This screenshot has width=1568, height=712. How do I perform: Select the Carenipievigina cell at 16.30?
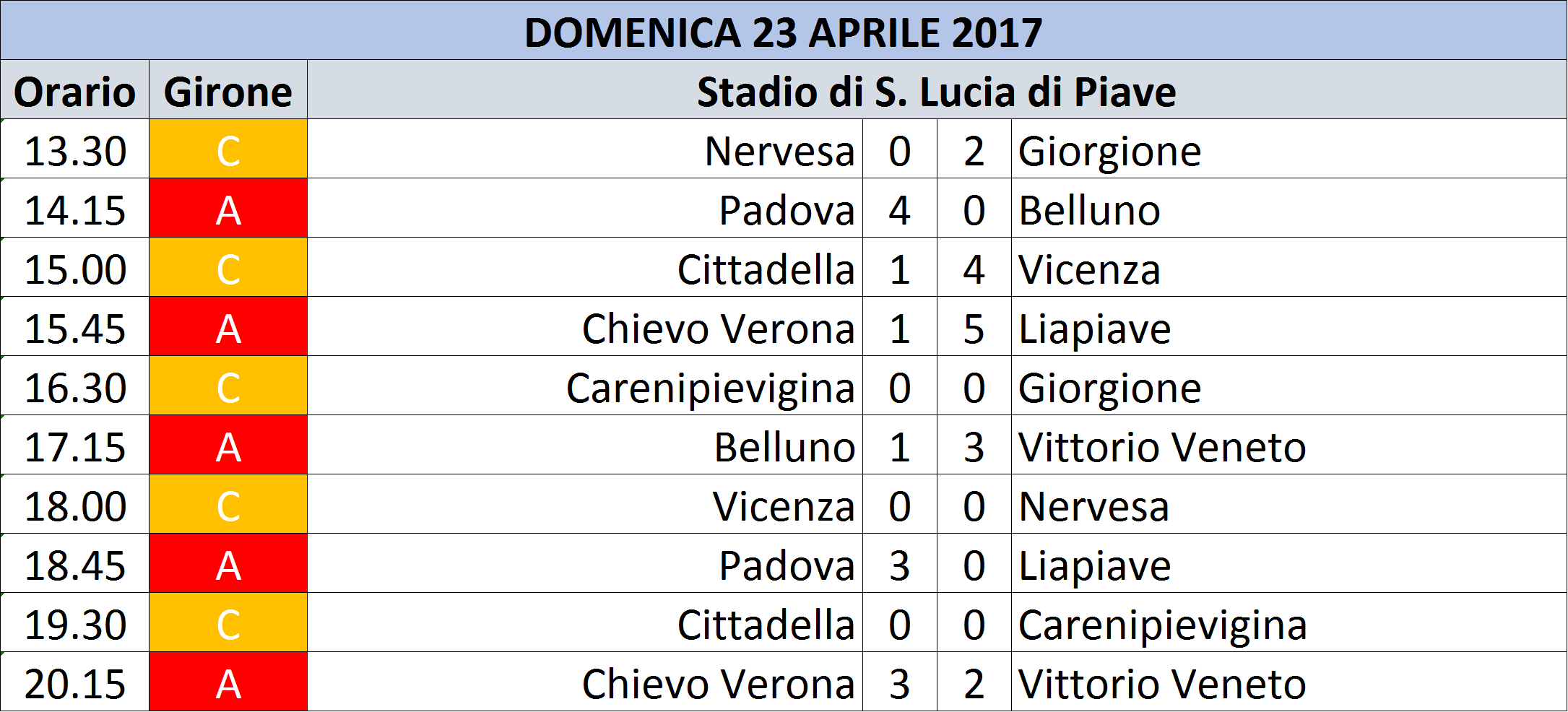point(585,386)
